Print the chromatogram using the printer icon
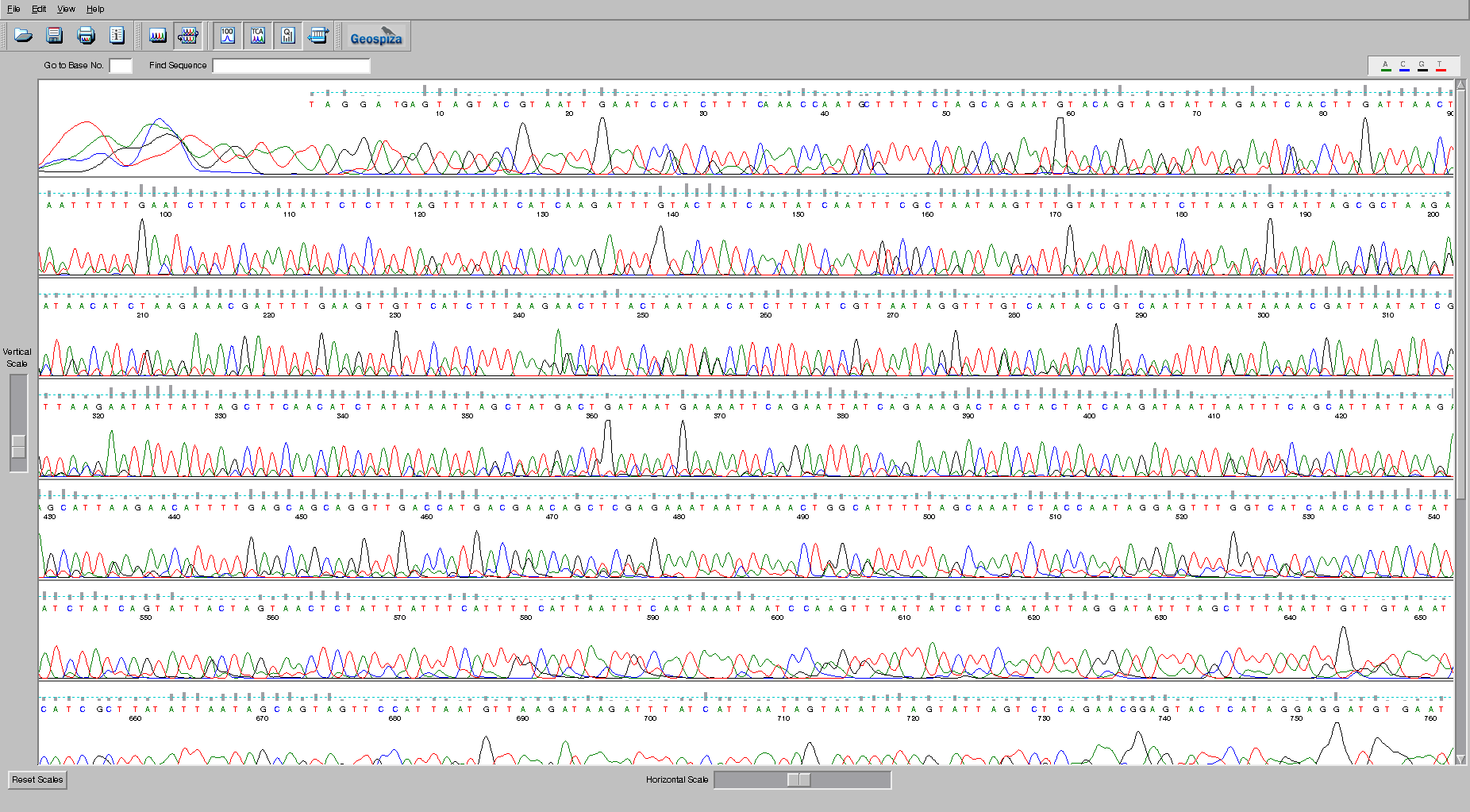Screen dimensions: 1470x812 point(86,36)
